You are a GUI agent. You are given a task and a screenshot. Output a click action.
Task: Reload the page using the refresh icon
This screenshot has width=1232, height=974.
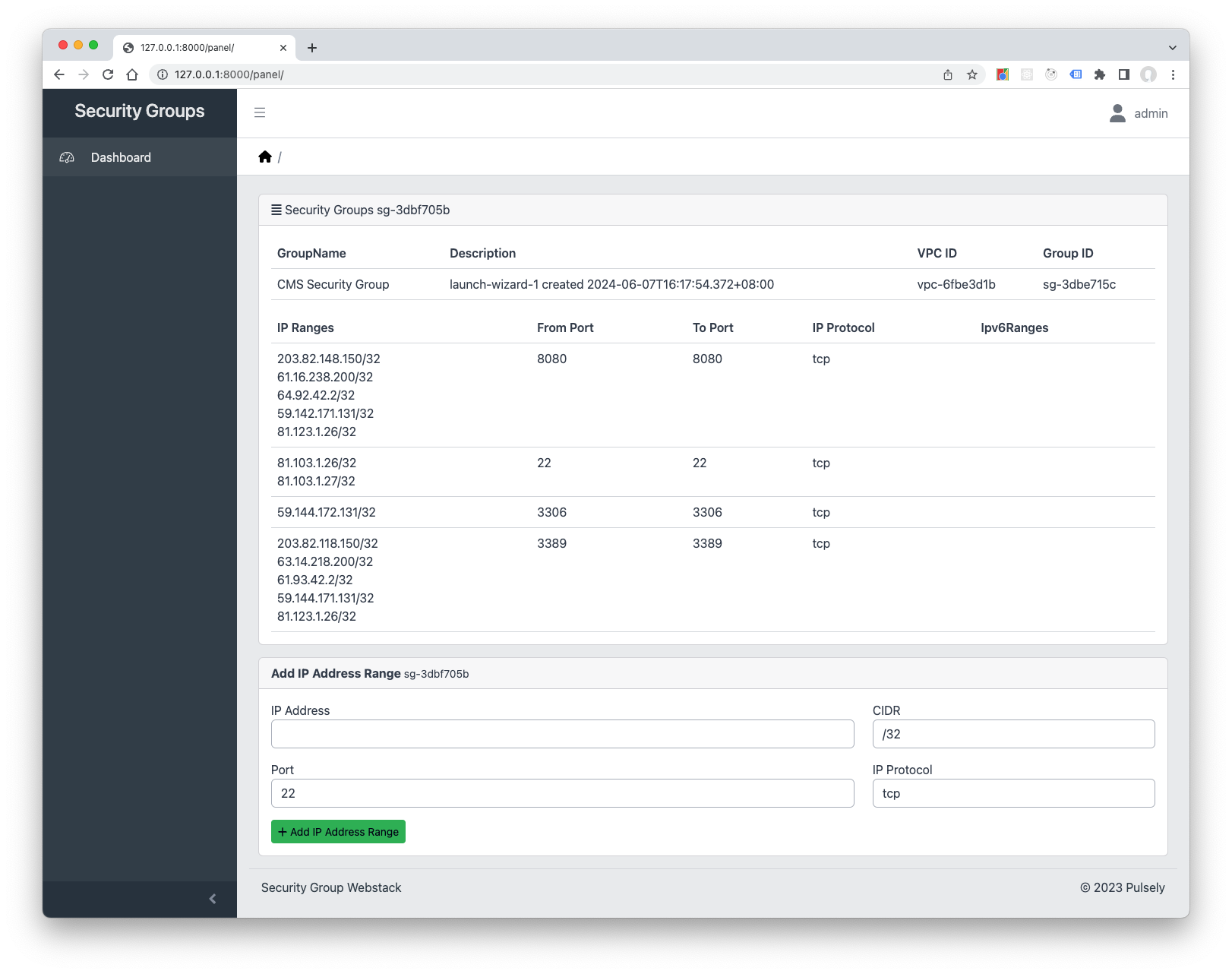(x=107, y=74)
